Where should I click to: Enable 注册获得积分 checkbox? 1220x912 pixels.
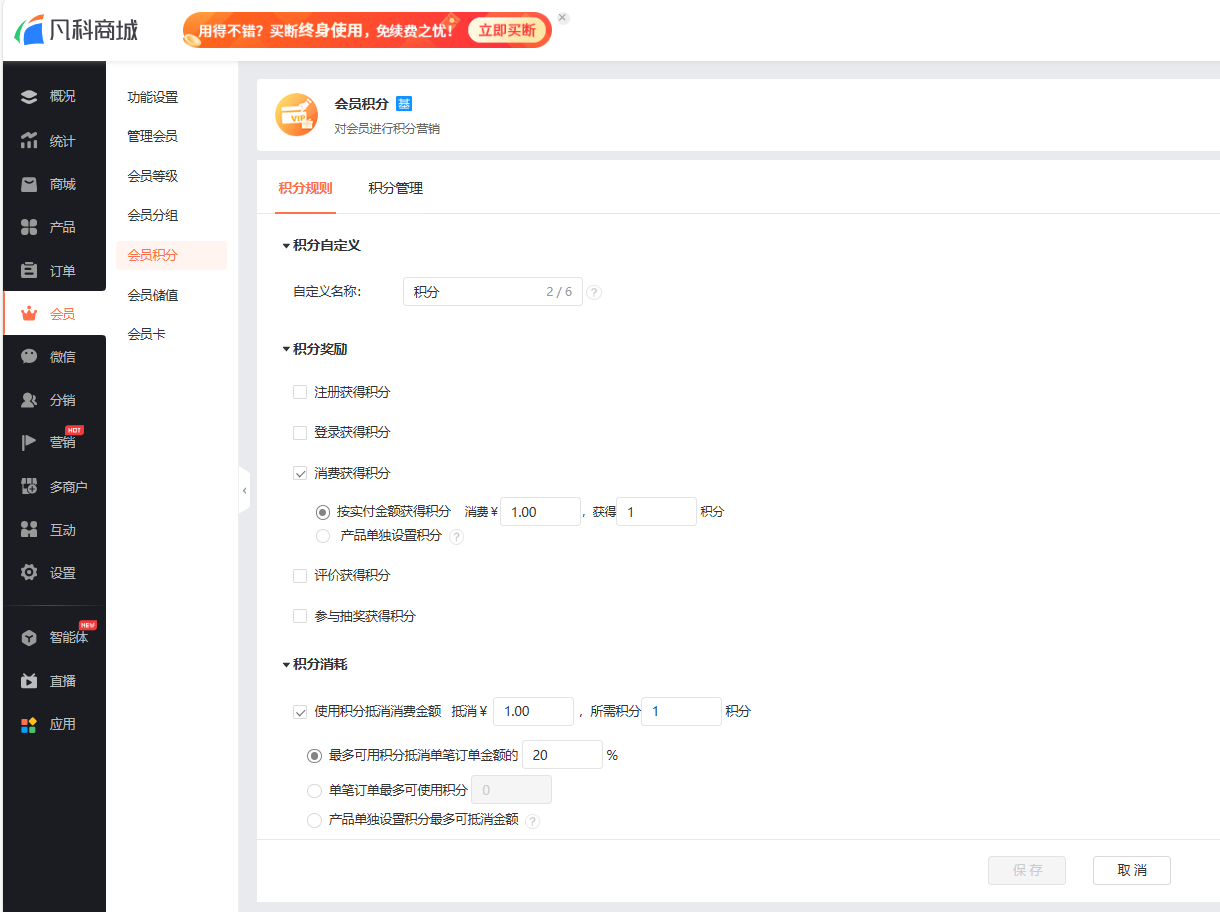tap(299, 392)
